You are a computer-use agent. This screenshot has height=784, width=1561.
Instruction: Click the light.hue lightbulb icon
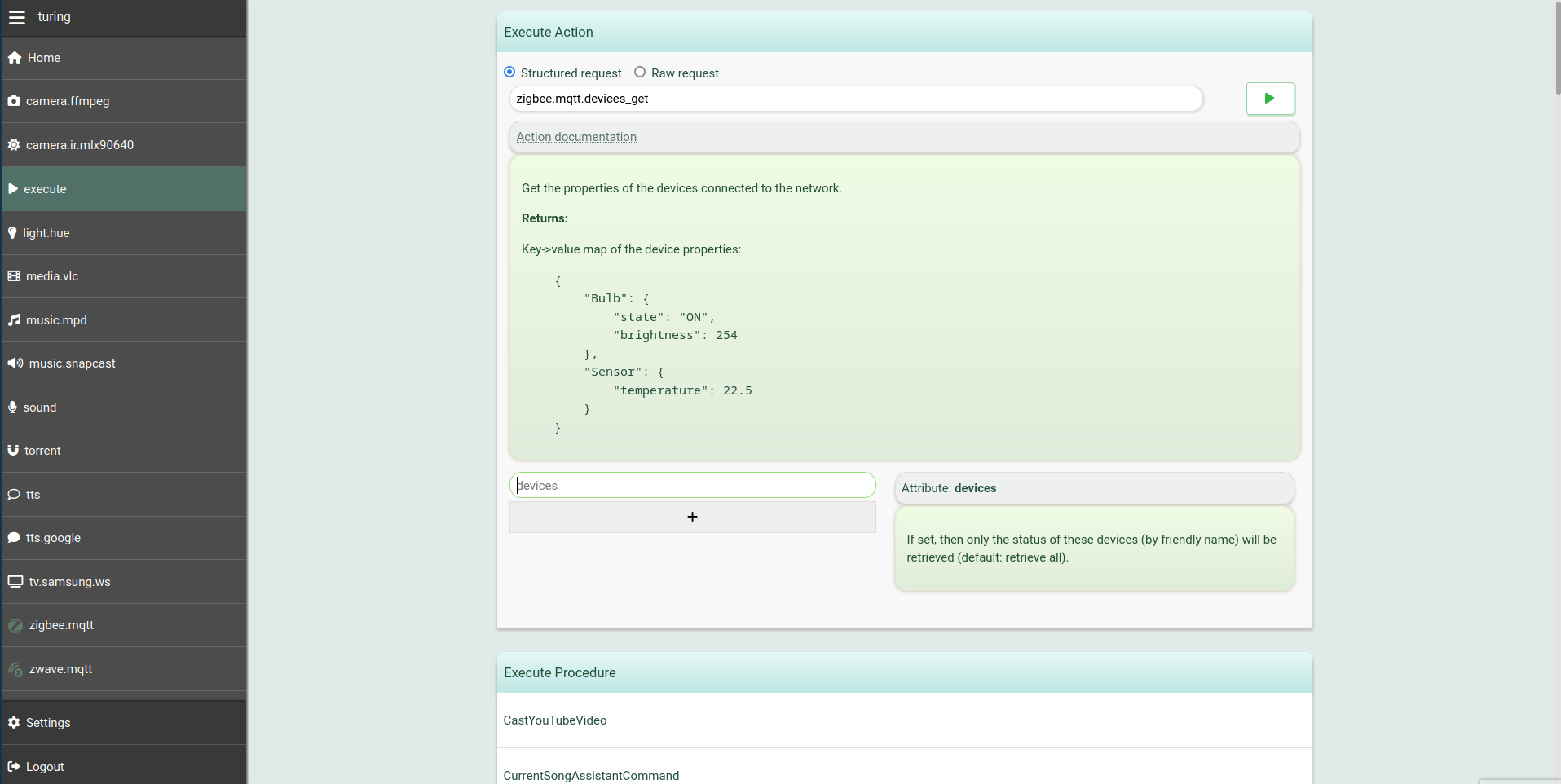click(12, 233)
